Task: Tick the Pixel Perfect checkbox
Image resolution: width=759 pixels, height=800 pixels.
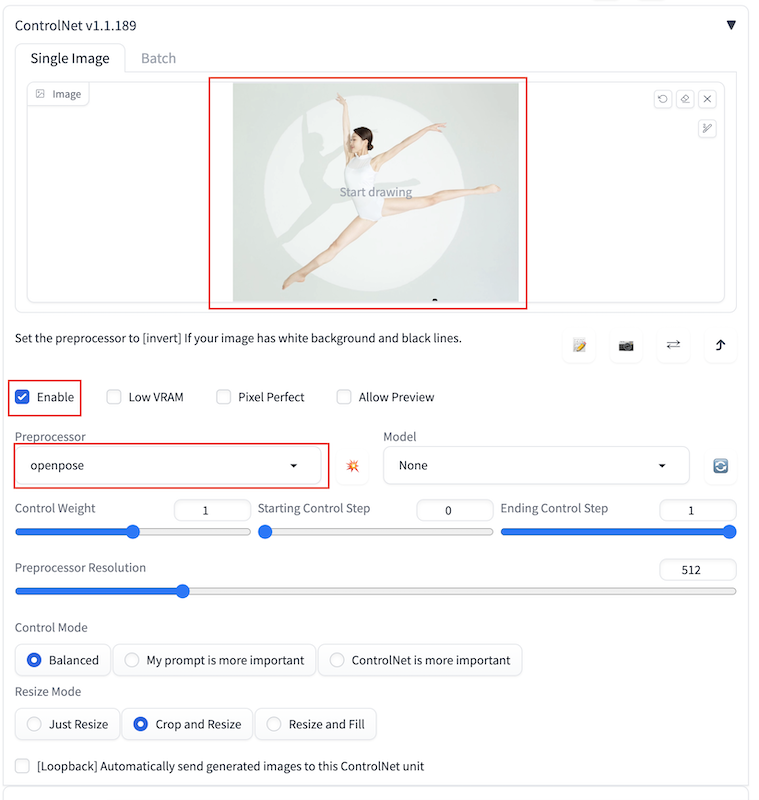Action: [224, 397]
